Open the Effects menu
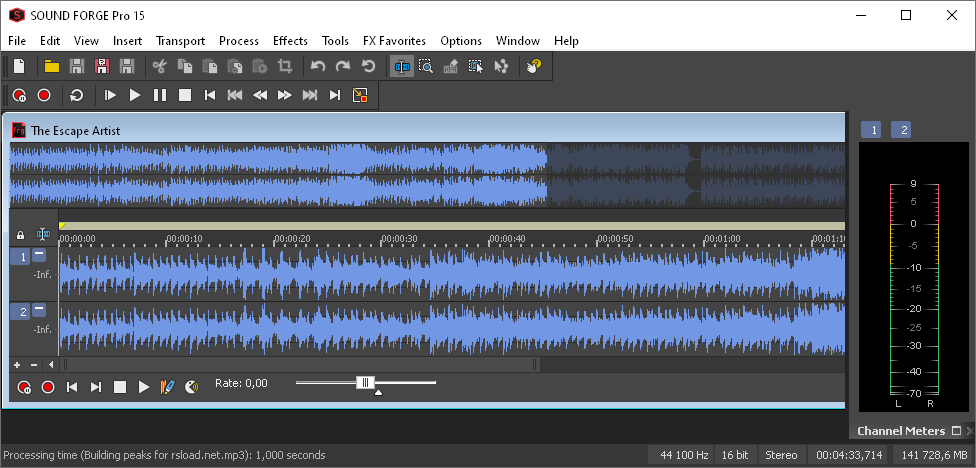Screen dimensions: 976x468 point(290,41)
